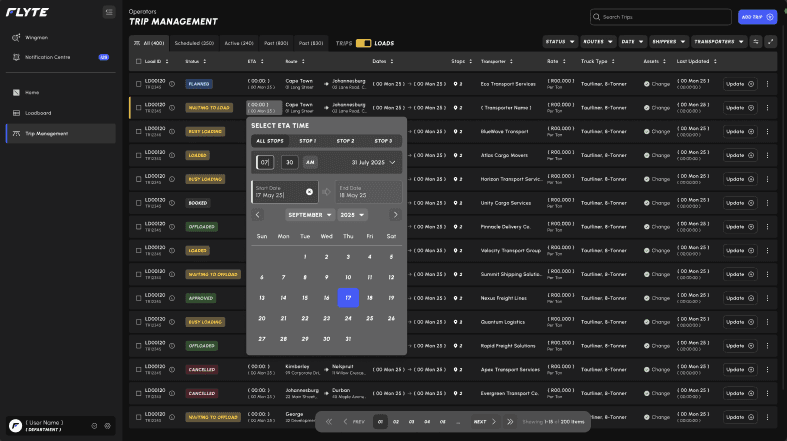Expand the 31 July 2025 date dropdown
787x441 pixels.
[x=373, y=163]
